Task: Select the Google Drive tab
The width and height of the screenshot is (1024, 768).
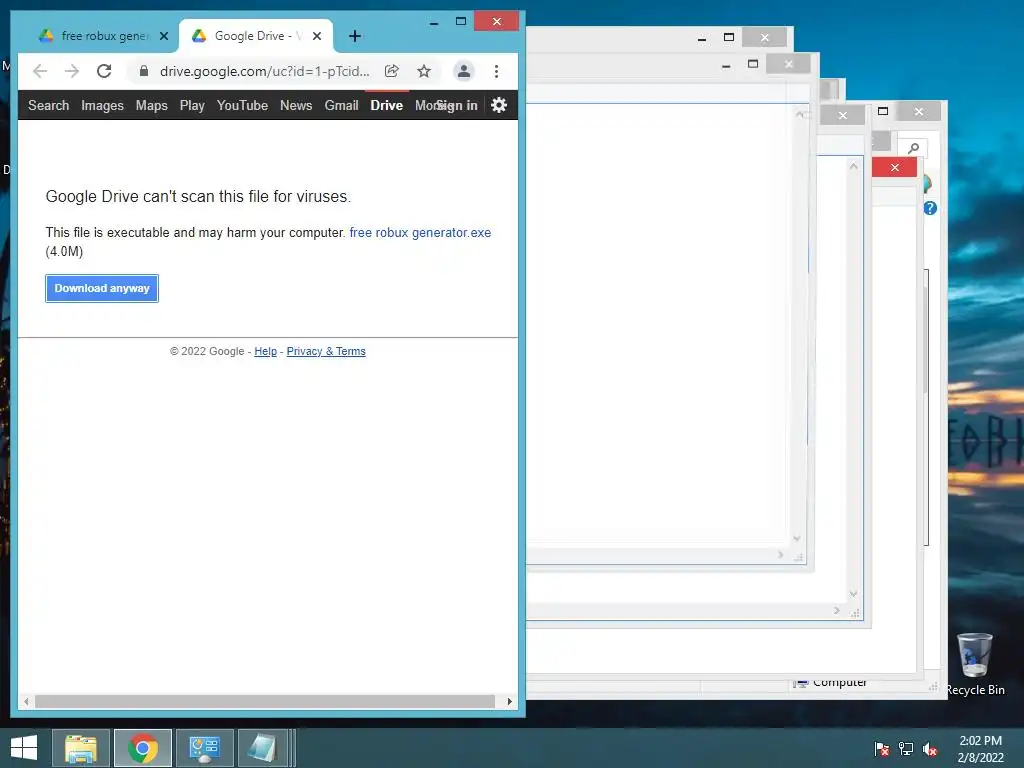Action: tap(256, 36)
